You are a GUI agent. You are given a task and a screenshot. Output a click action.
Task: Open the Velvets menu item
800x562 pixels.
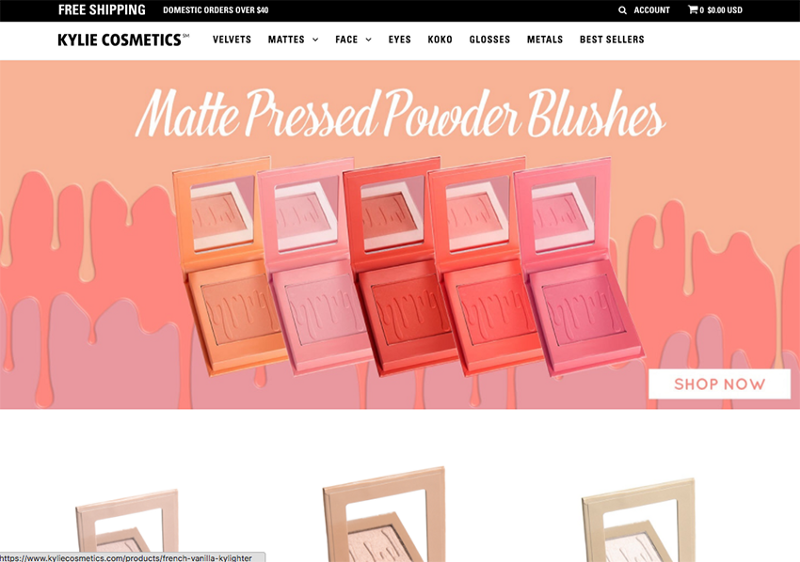tap(232, 39)
